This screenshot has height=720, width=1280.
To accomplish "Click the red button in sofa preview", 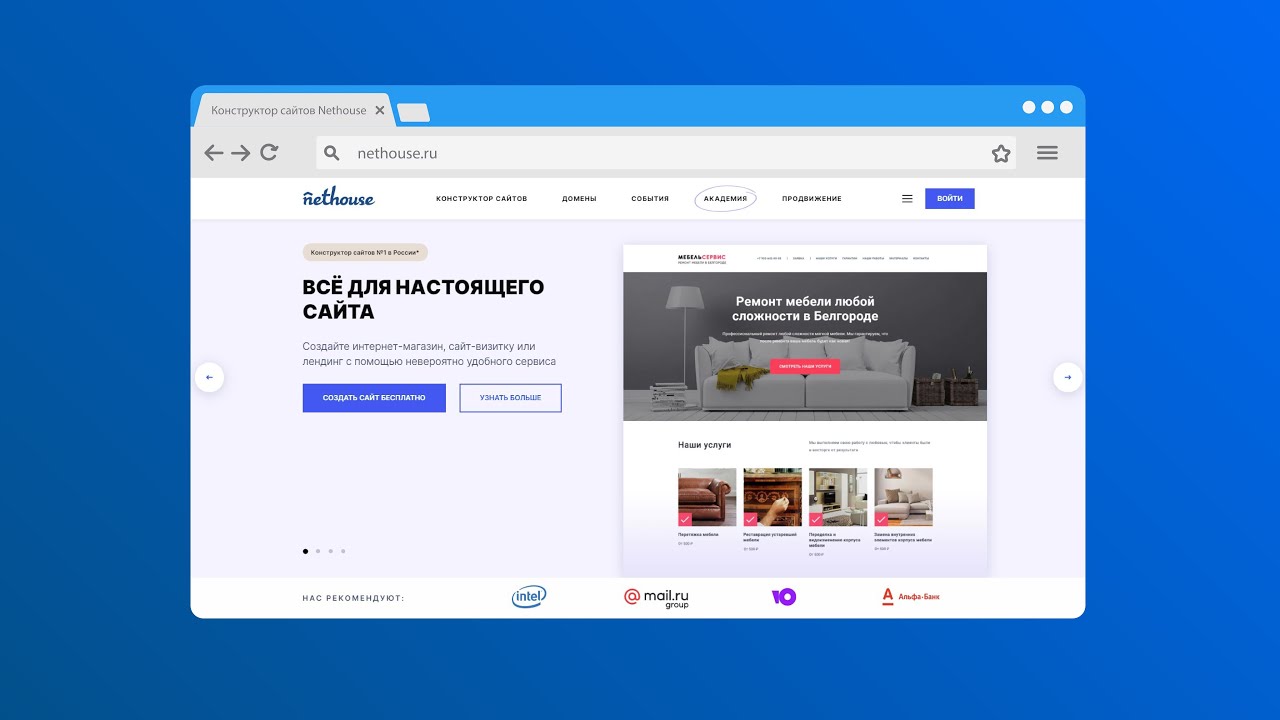I will point(805,367).
